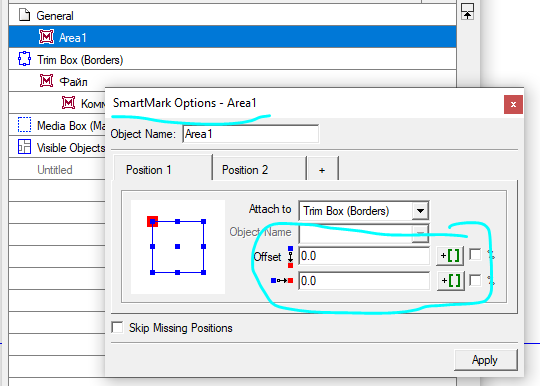Click the move-to-top arrow icon right of list
The image size is (540, 386).
467,12
